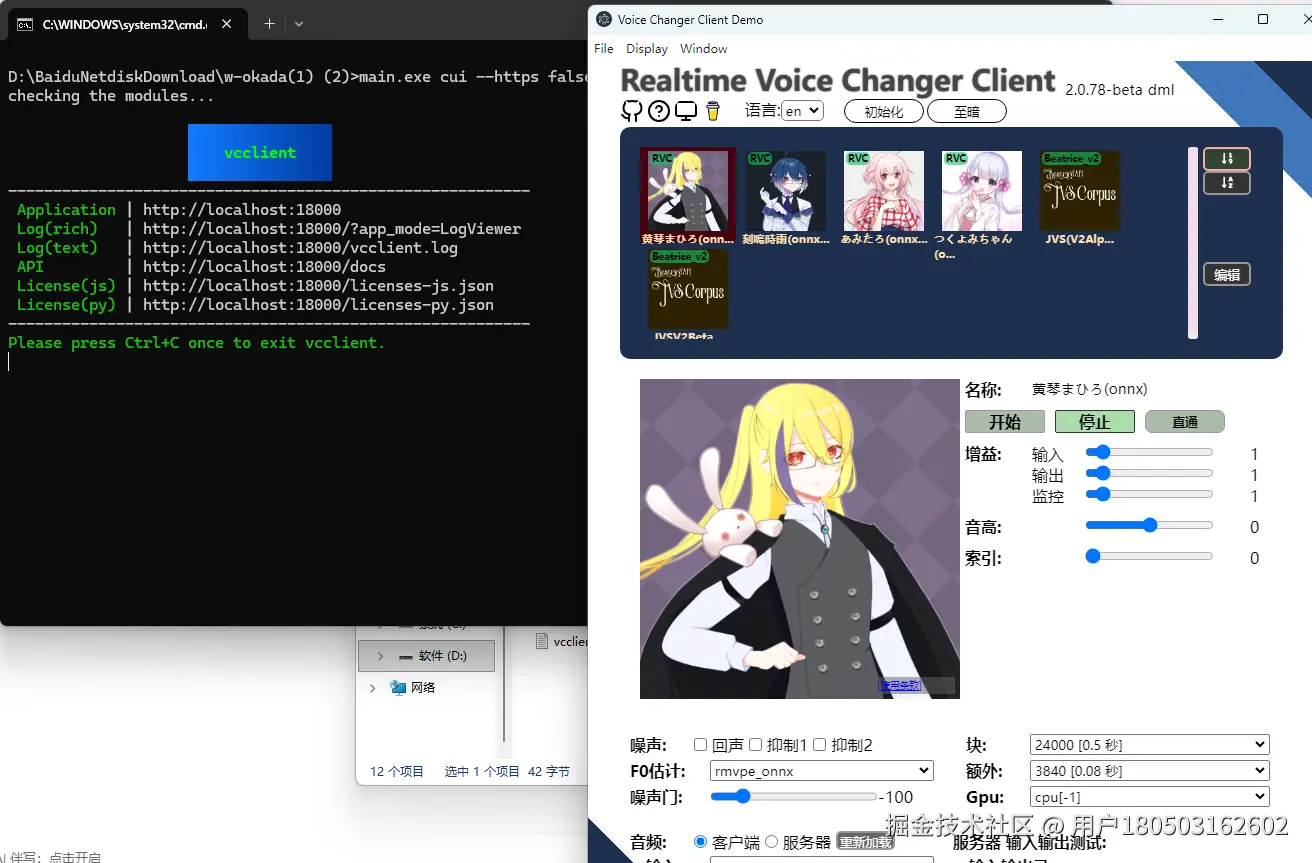Open the terminal tab dropdown chevron

tap(298, 24)
